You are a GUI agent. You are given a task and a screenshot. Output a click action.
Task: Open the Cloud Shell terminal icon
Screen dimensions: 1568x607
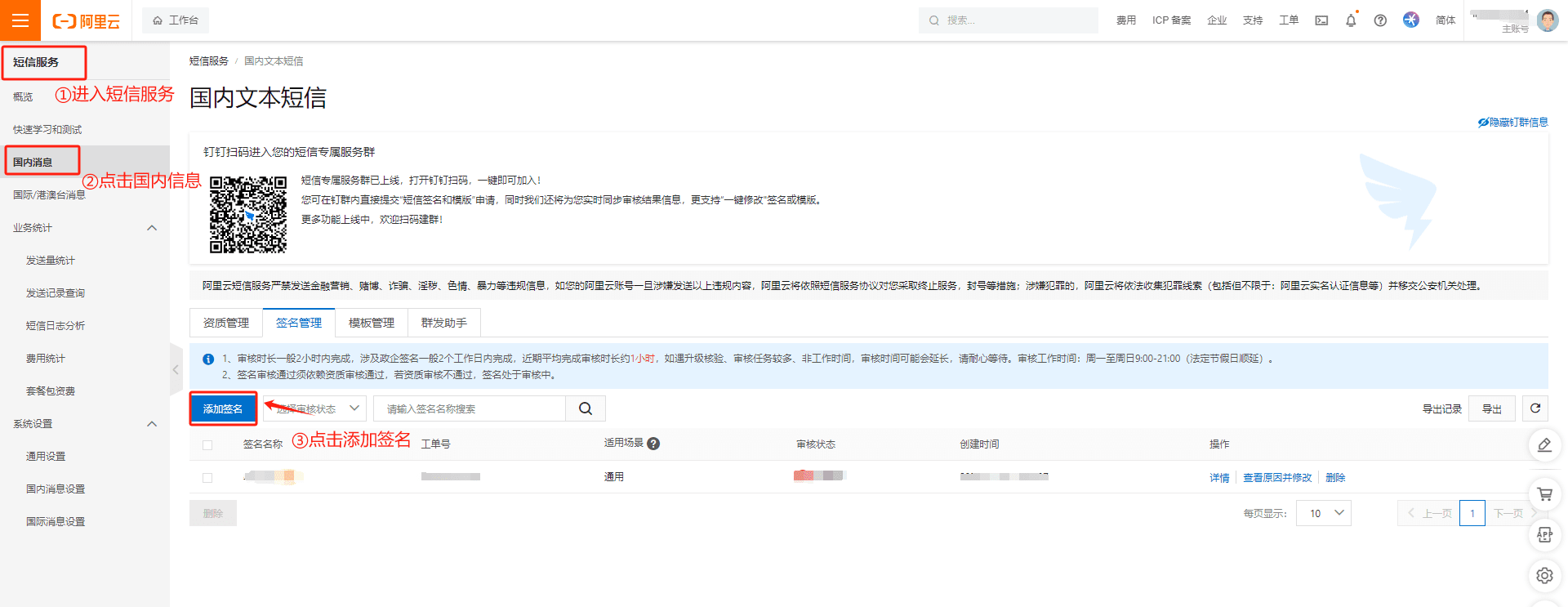tap(1321, 20)
